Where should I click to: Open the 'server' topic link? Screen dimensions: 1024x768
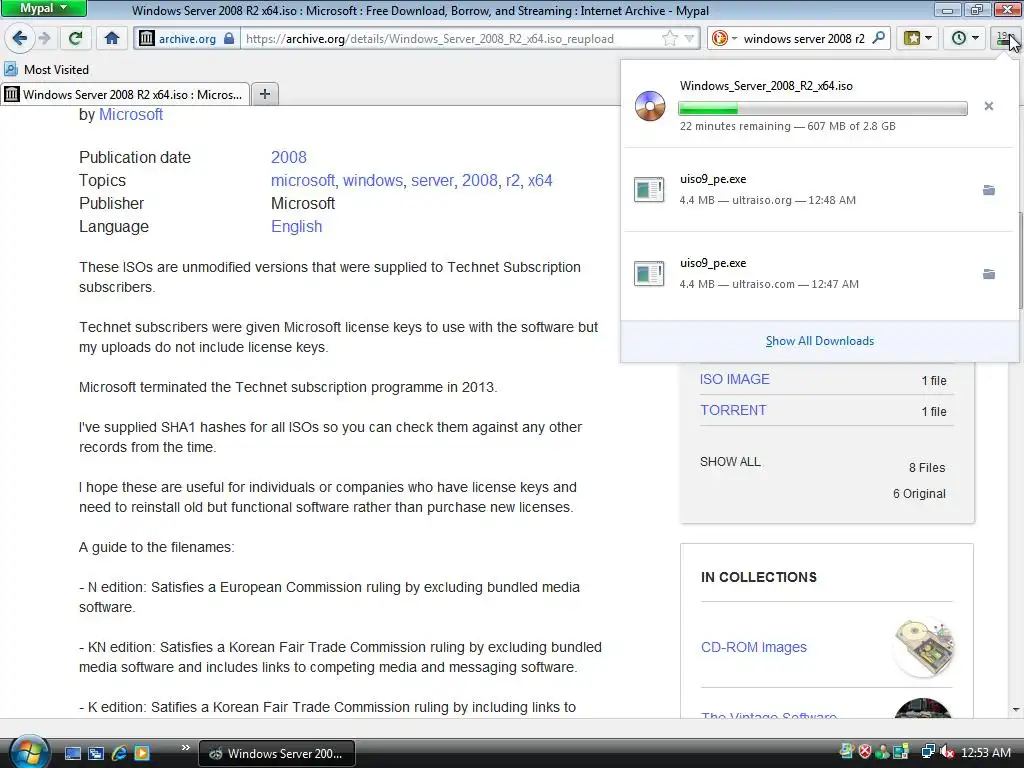[432, 180]
